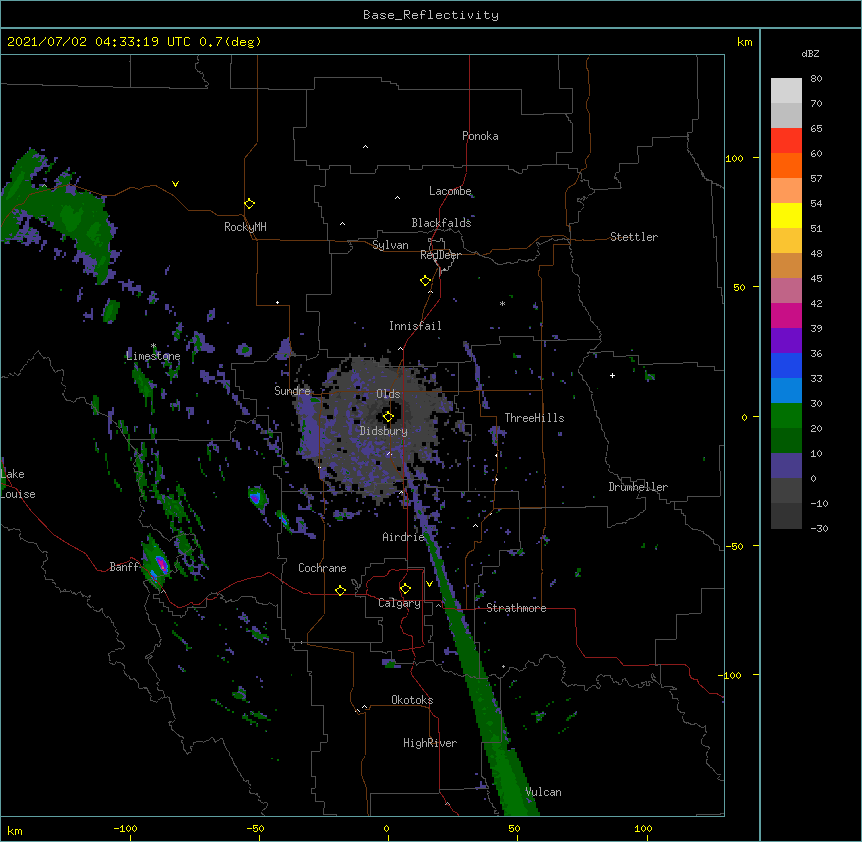Click the km unit label at top right

[x=744, y=42]
